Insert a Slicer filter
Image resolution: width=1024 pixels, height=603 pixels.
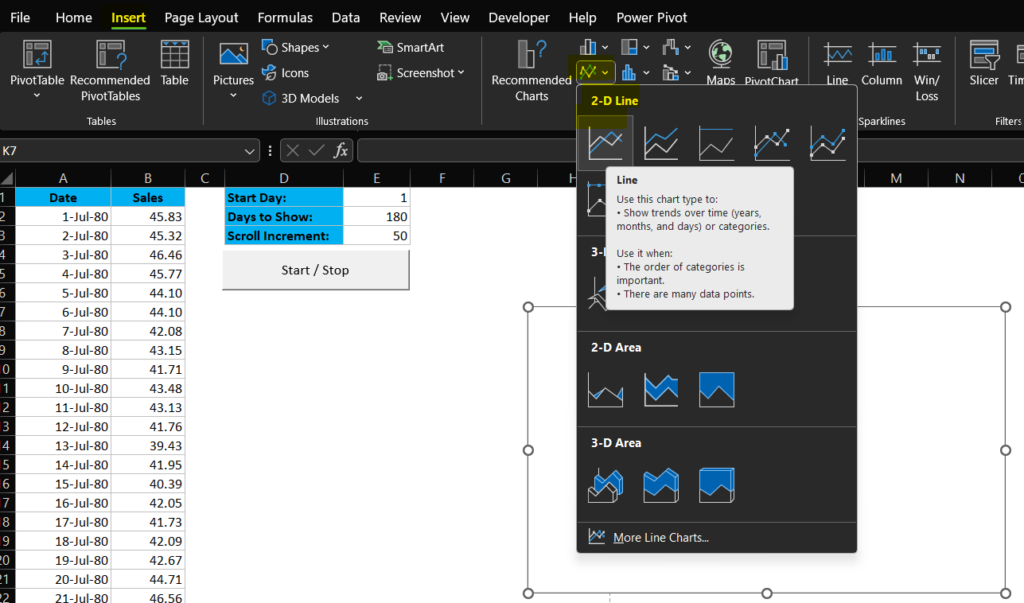(984, 63)
